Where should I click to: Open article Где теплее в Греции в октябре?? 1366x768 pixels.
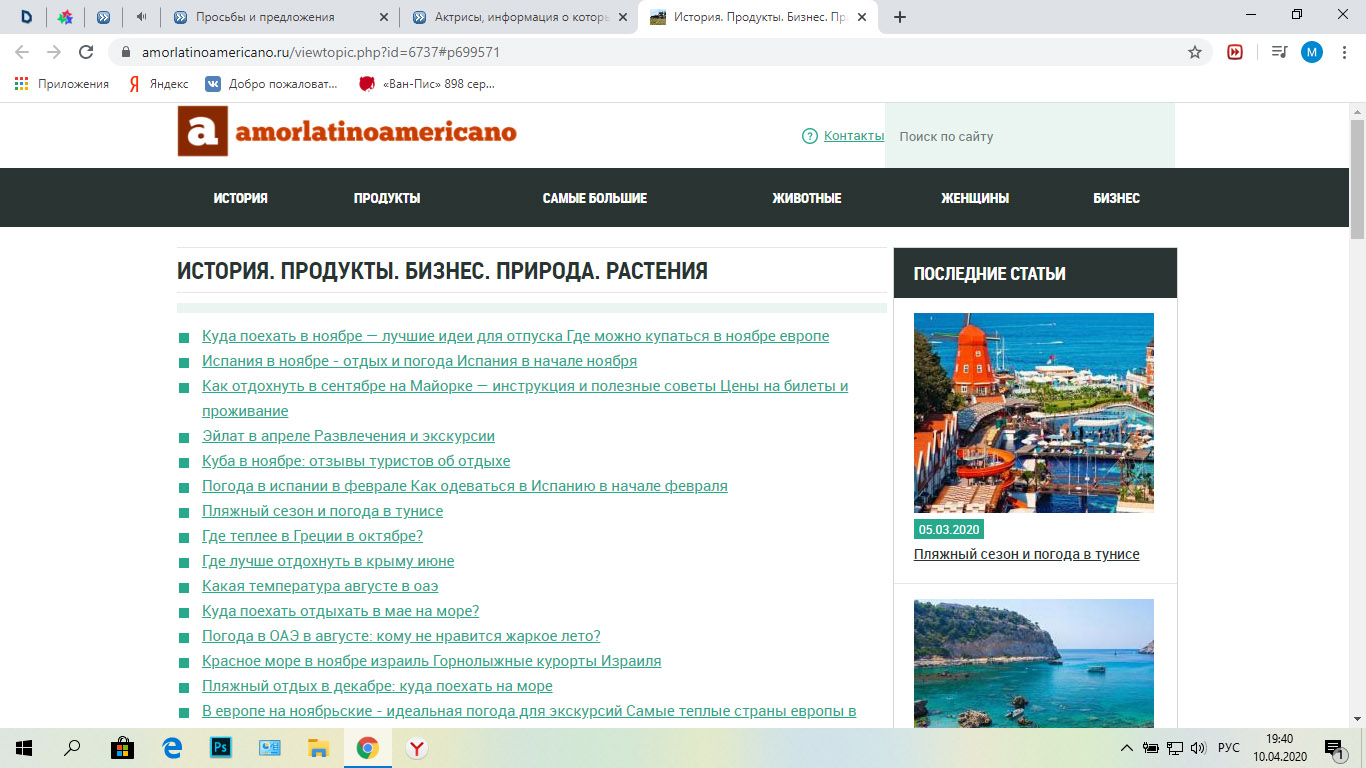312,536
